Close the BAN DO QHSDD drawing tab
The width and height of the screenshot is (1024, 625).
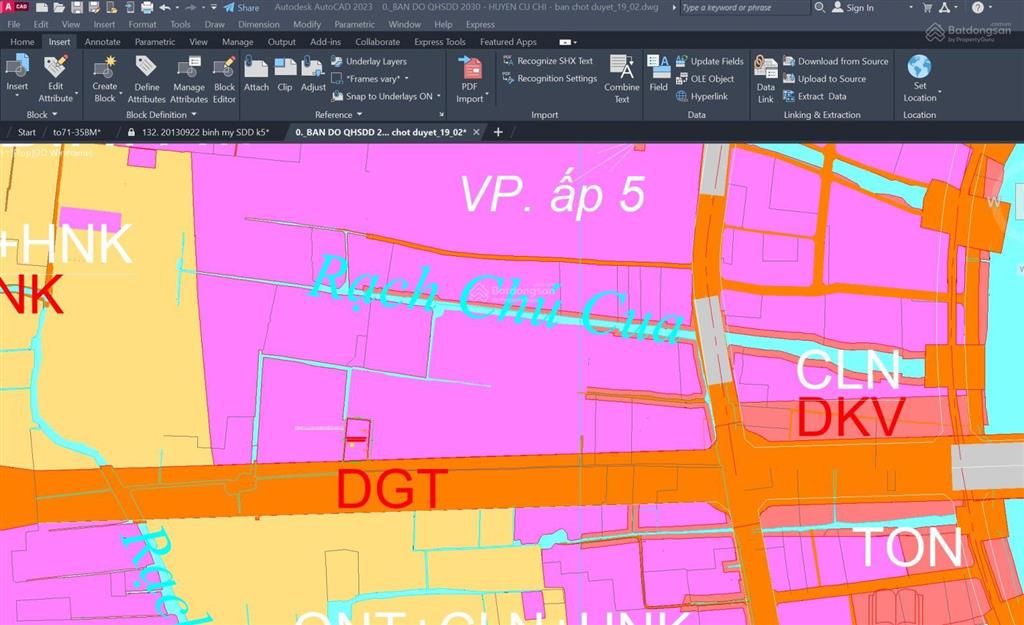click(x=477, y=132)
